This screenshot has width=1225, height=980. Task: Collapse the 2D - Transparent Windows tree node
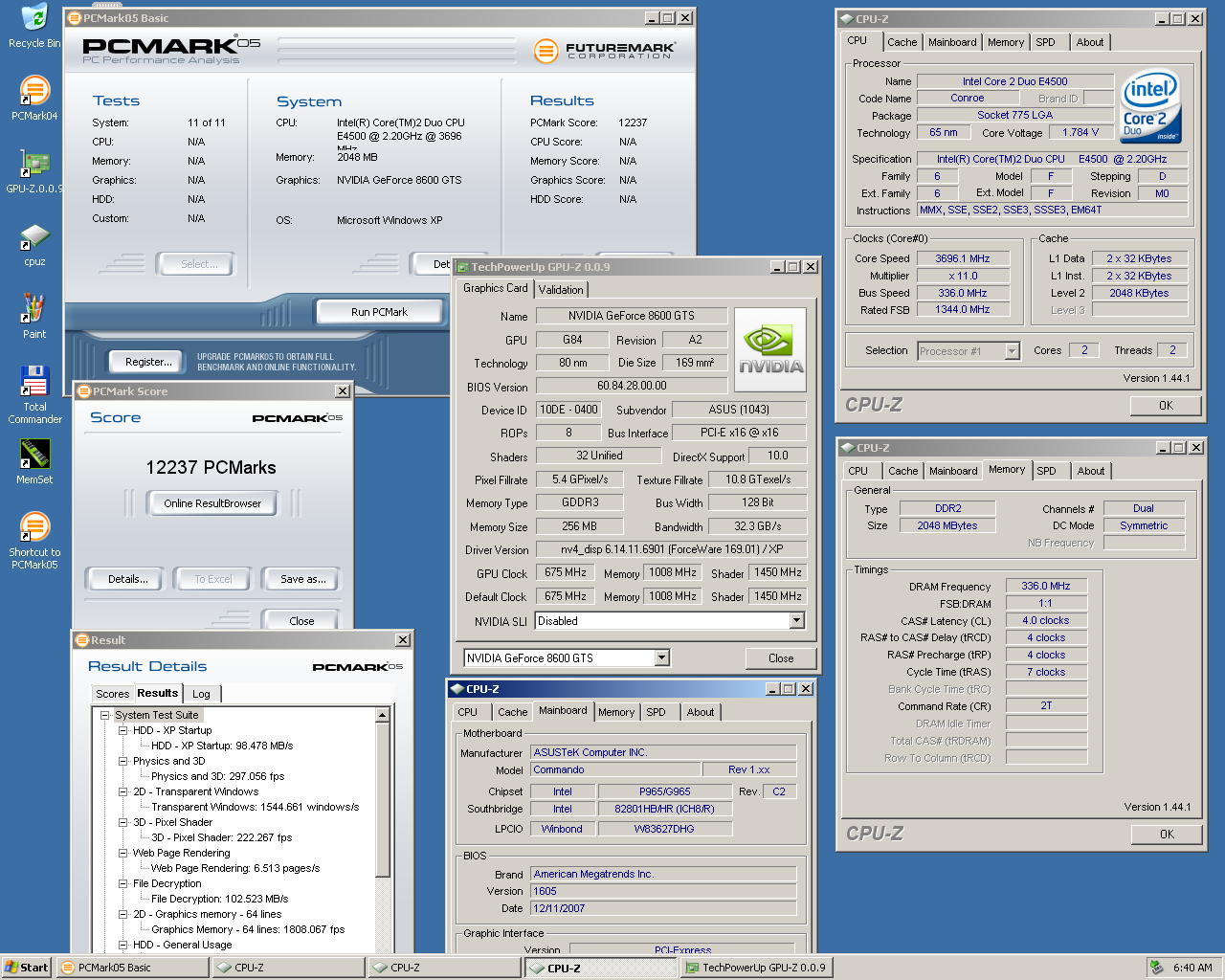tap(123, 791)
